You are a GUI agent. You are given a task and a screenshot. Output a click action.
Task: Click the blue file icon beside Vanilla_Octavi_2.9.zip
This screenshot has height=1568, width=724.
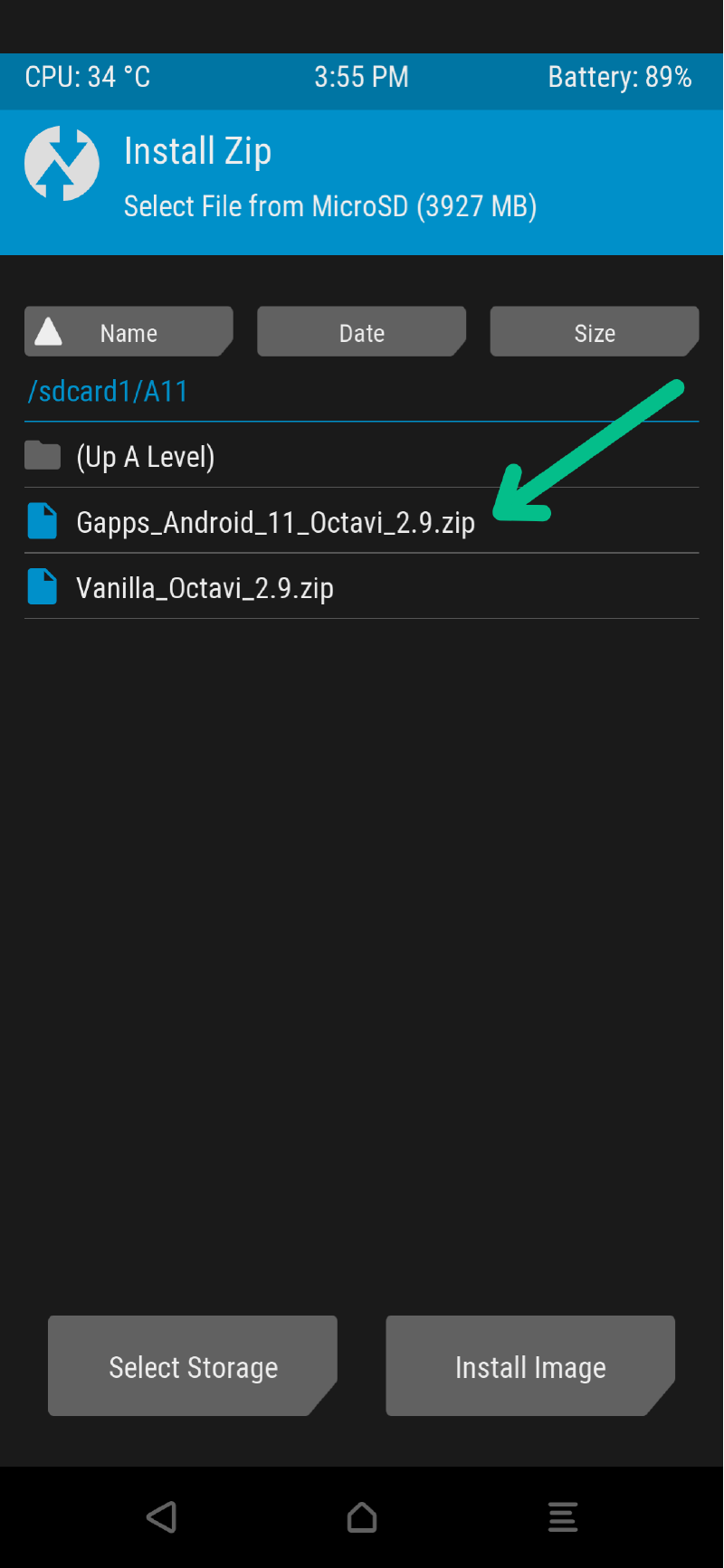[43, 586]
